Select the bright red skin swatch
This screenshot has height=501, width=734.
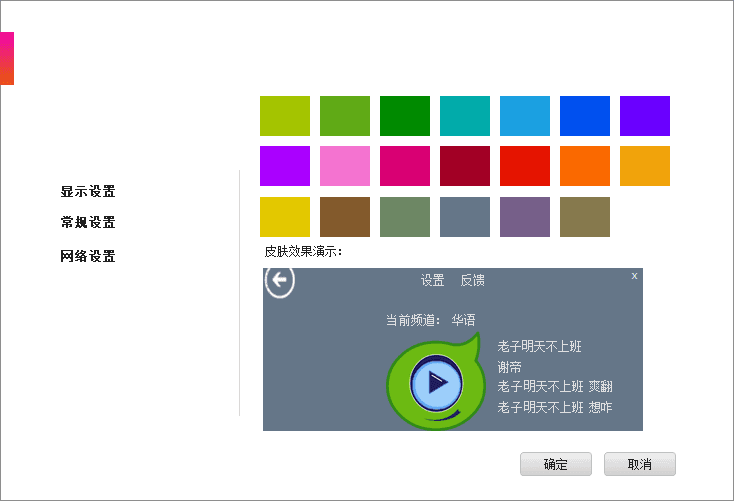tap(525, 166)
